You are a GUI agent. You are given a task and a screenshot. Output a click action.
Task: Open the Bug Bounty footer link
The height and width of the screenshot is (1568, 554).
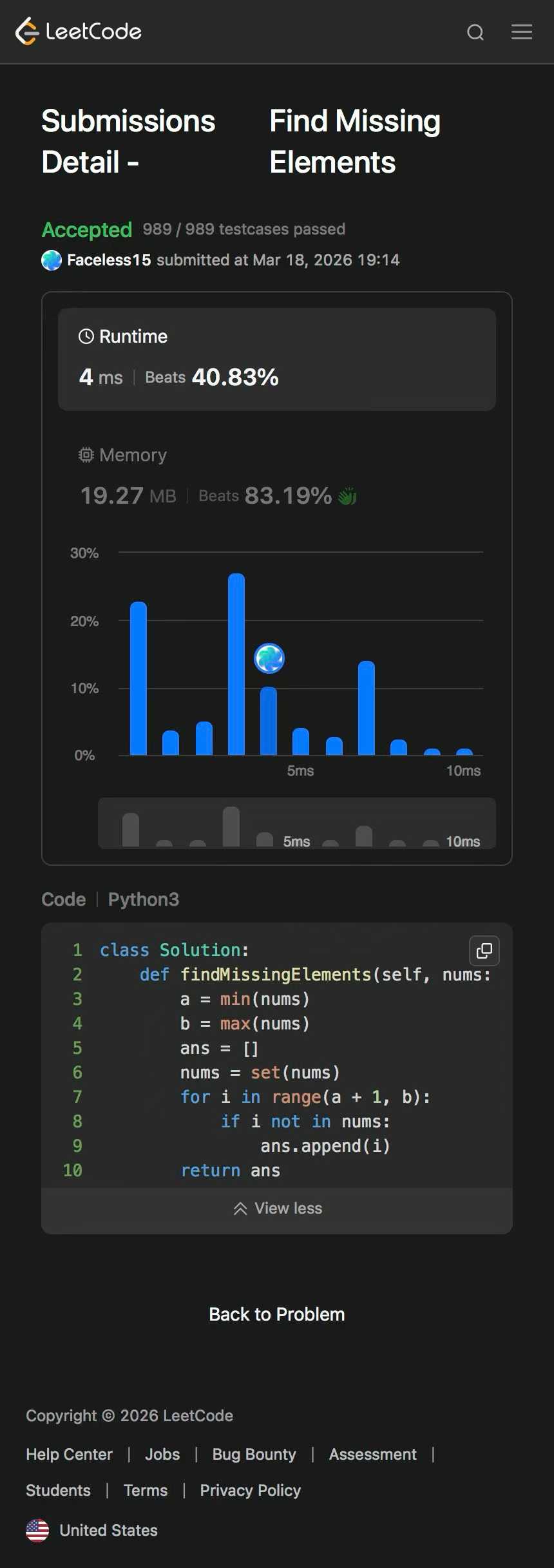[x=254, y=1454]
